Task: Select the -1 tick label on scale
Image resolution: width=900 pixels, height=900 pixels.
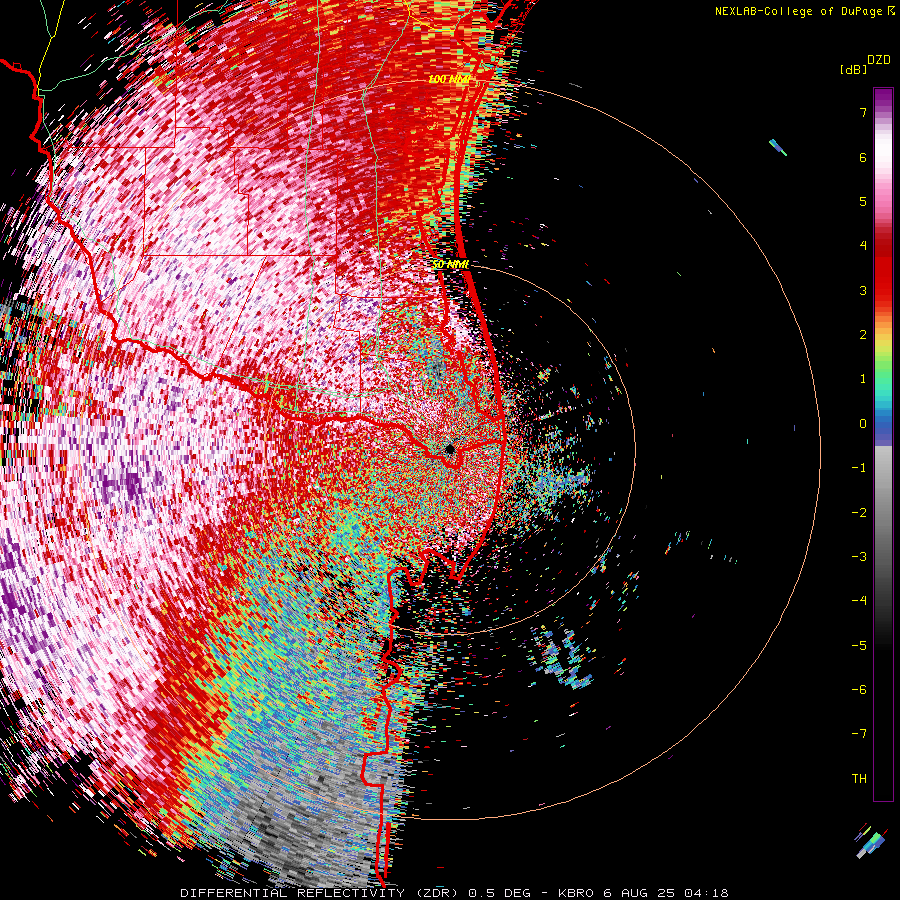Action: pos(859,468)
